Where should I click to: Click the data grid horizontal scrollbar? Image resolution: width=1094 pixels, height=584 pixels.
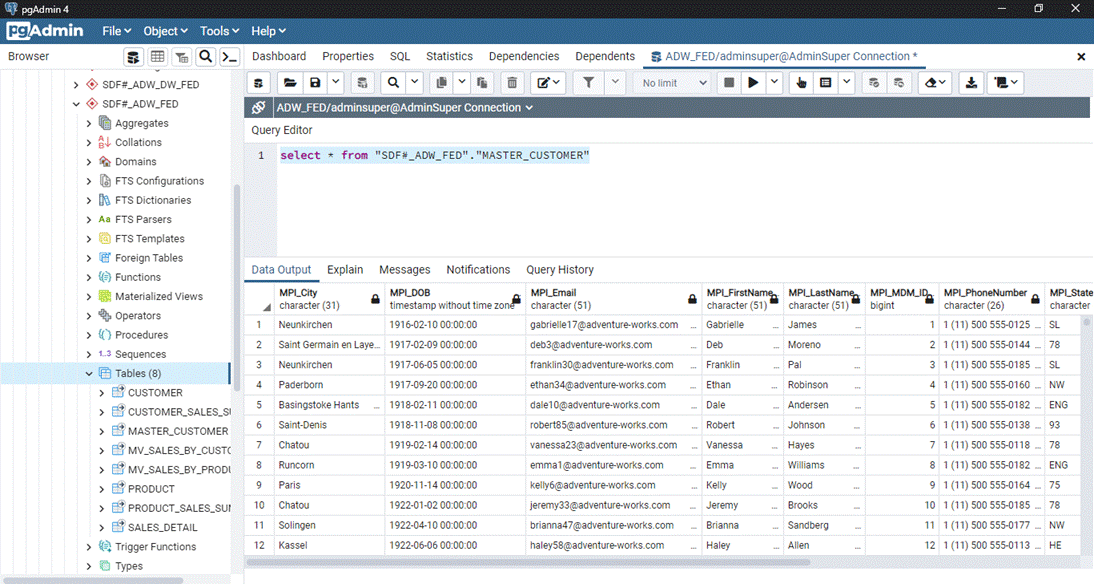528,562
